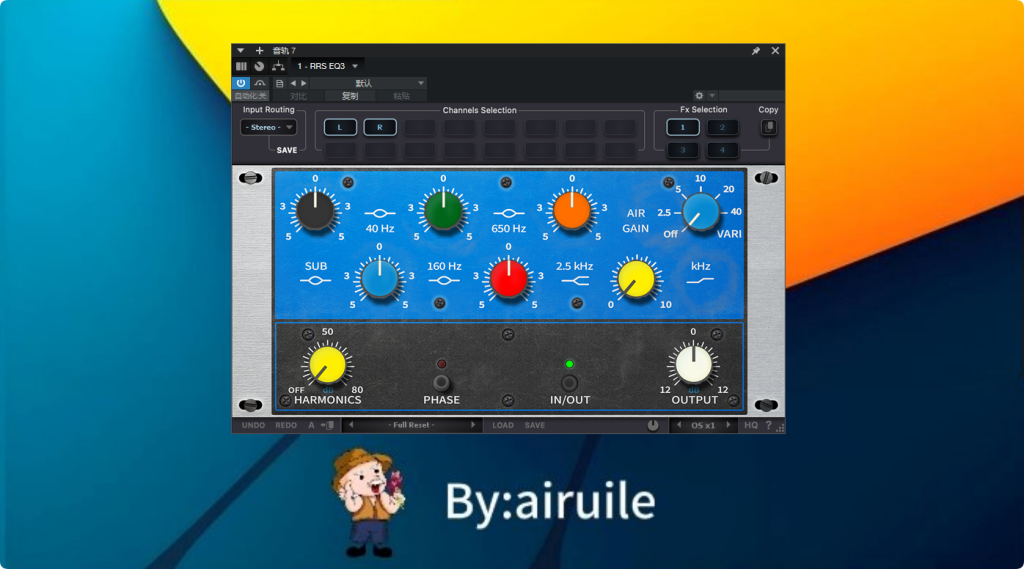The image size is (1024, 569).
Task: Click the macro knob icon in plugin header
Action: coord(259,66)
